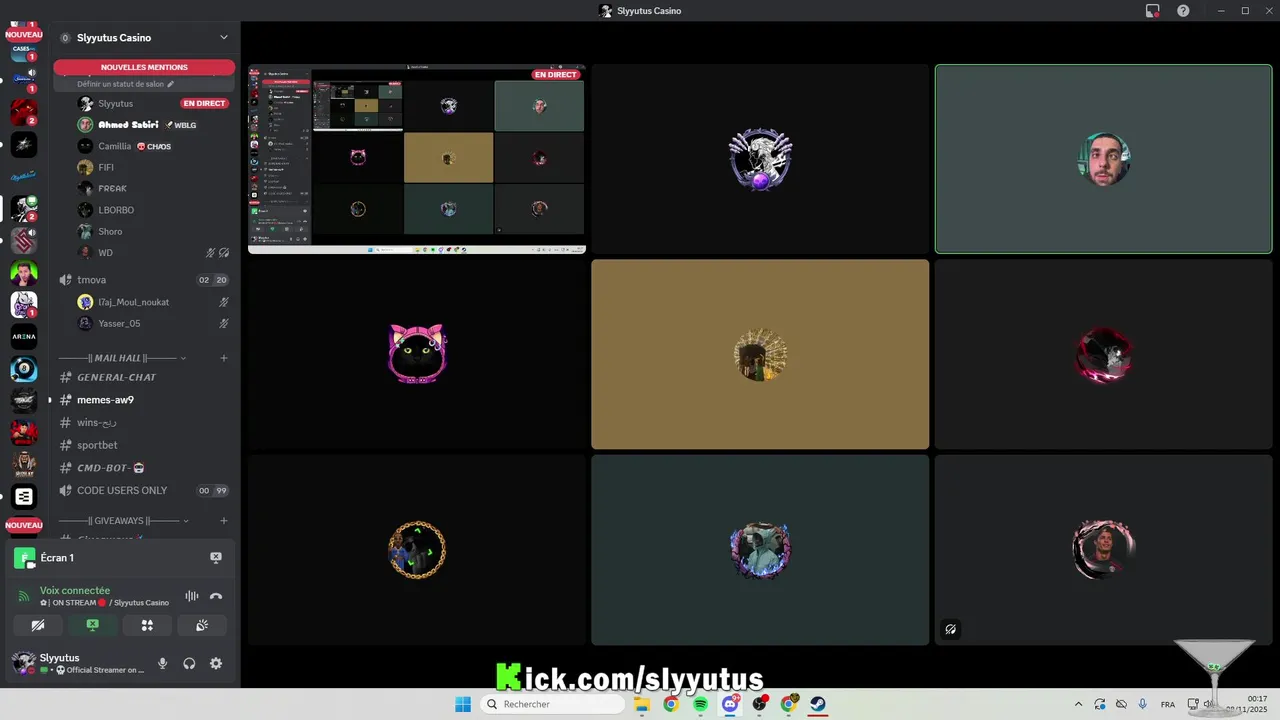Open the 8-ball pool server icon
1280x720 pixels.
pos(24,369)
